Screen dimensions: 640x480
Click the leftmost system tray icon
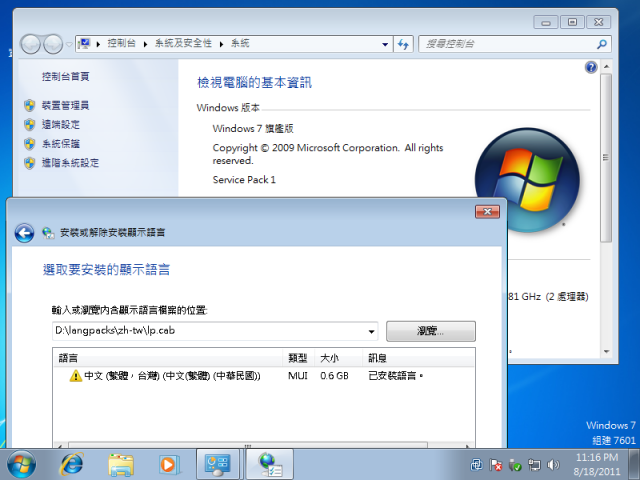476,465
